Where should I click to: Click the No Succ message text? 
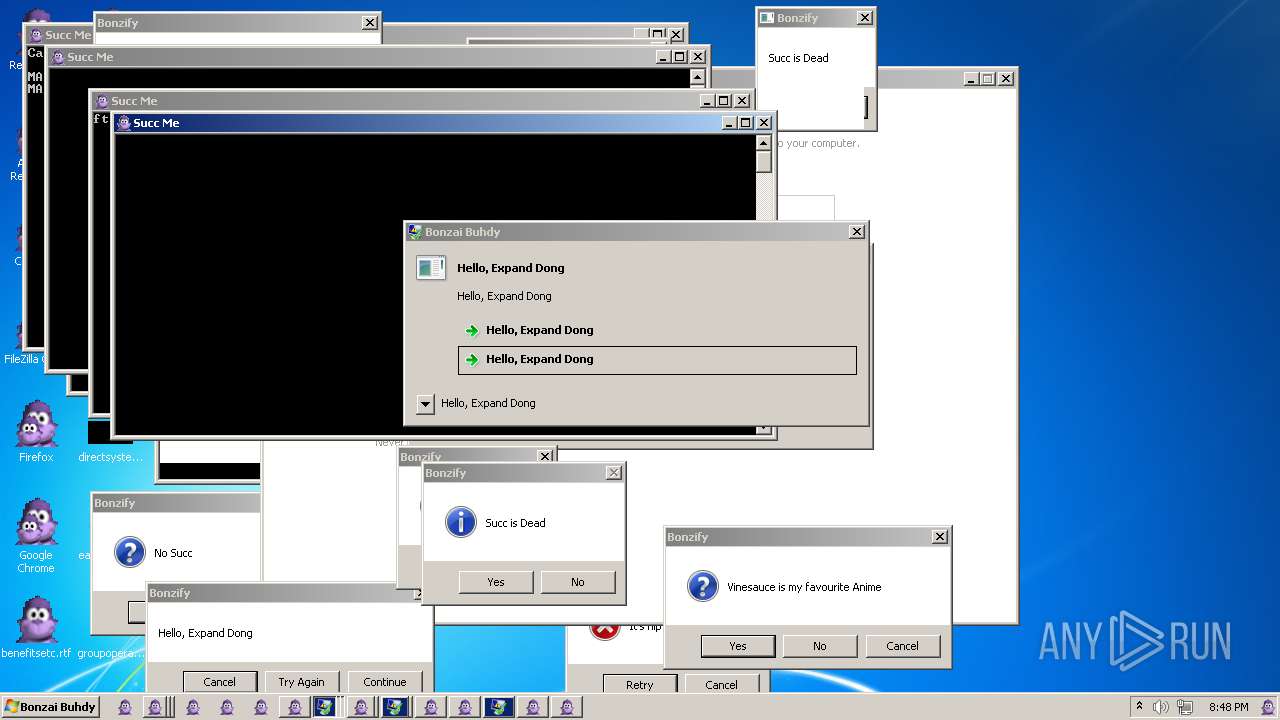pos(173,553)
